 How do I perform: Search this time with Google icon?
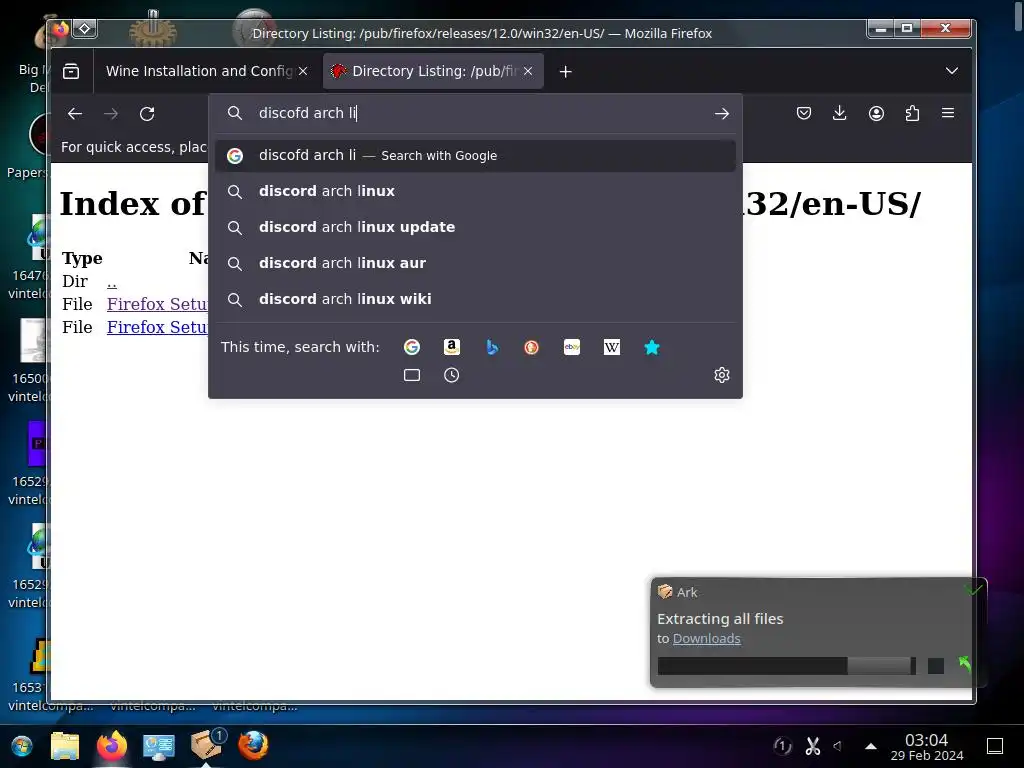pos(411,347)
